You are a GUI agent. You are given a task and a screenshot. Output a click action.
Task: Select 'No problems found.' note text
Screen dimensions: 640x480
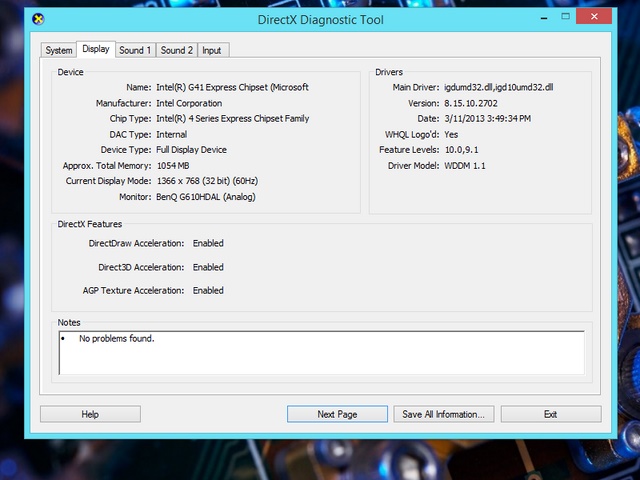(117, 338)
